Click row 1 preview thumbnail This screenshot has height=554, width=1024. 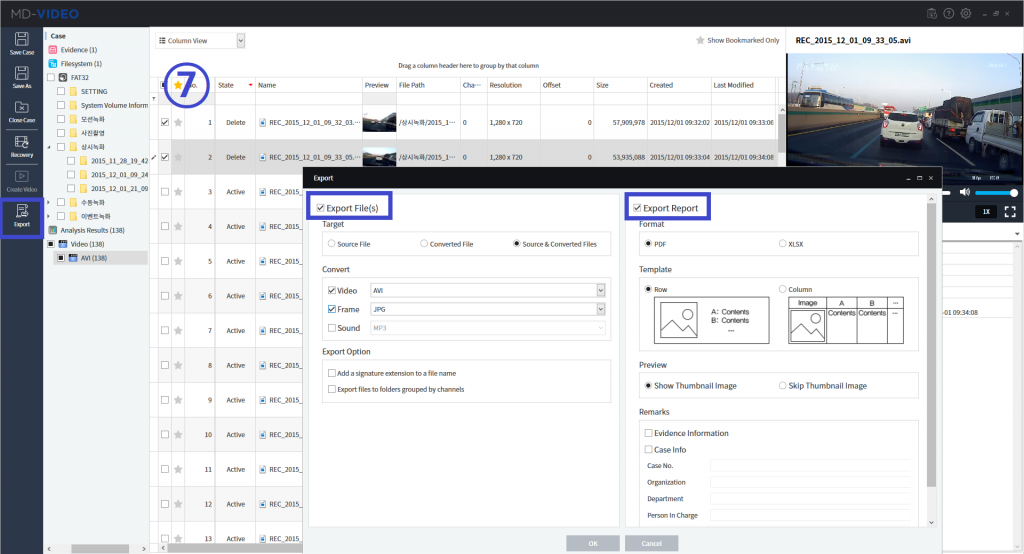coord(379,122)
